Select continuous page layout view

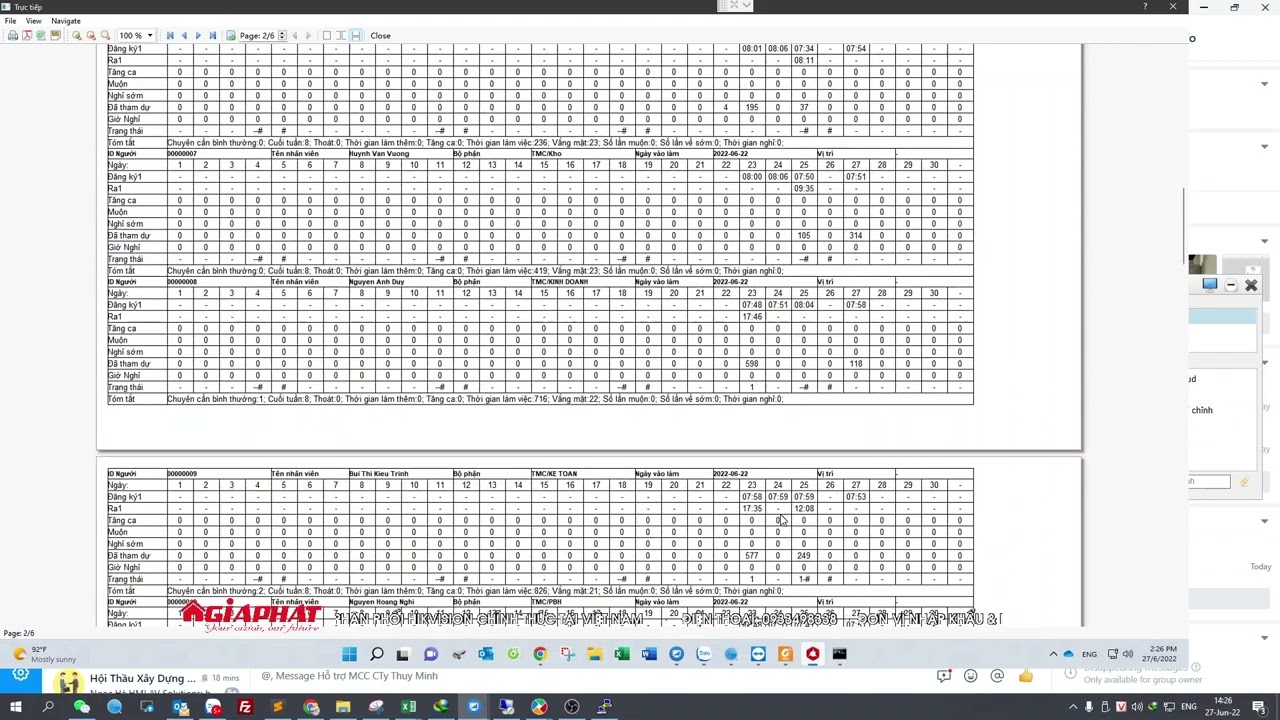click(x=355, y=36)
